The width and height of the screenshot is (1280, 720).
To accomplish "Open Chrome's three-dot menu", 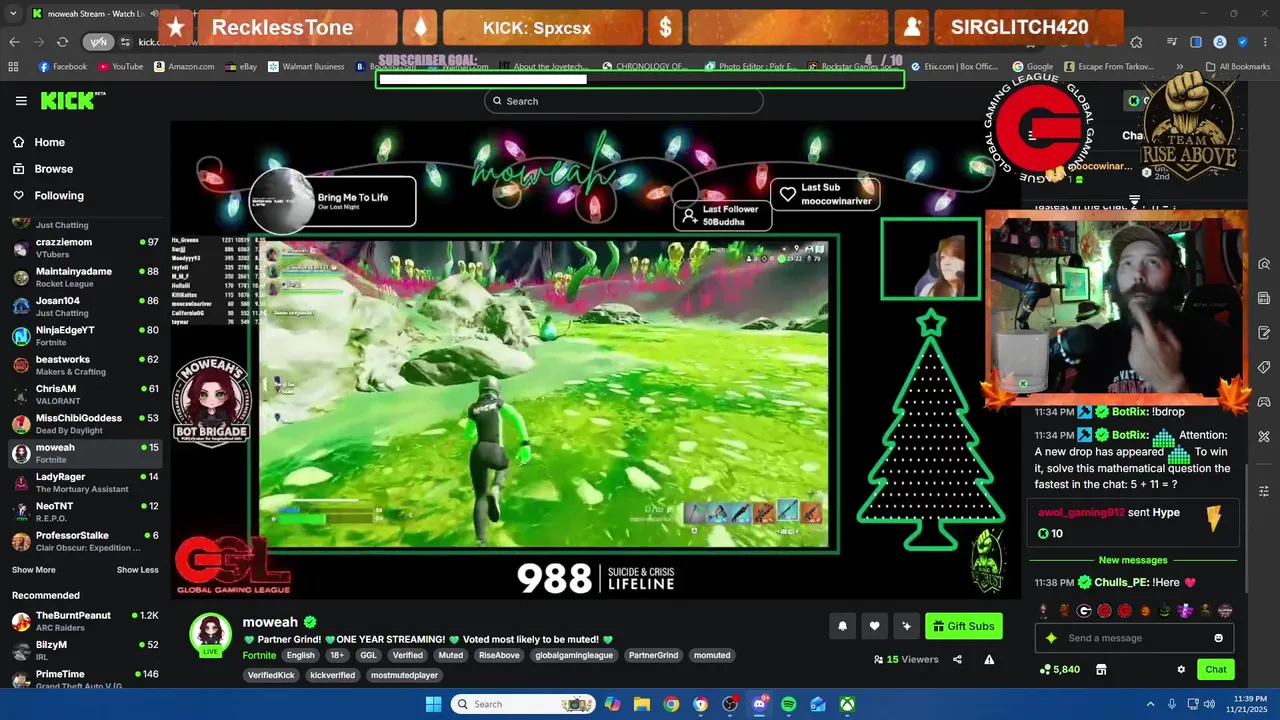I will [x=1266, y=42].
